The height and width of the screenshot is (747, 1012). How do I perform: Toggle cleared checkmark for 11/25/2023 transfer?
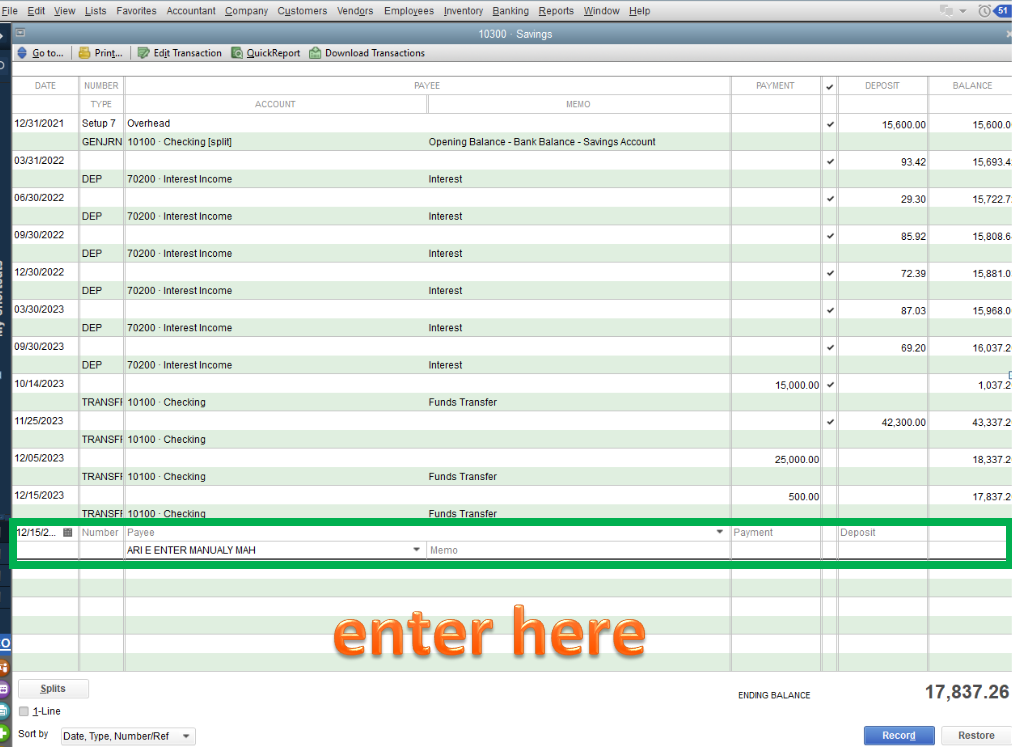(x=830, y=422)
